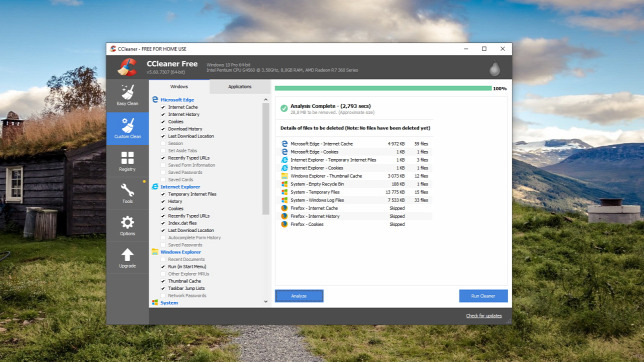Click the CCleaner logo in header
Image resolution: width=644 pixels, height=362 pixels.
(x=127, y=67)
